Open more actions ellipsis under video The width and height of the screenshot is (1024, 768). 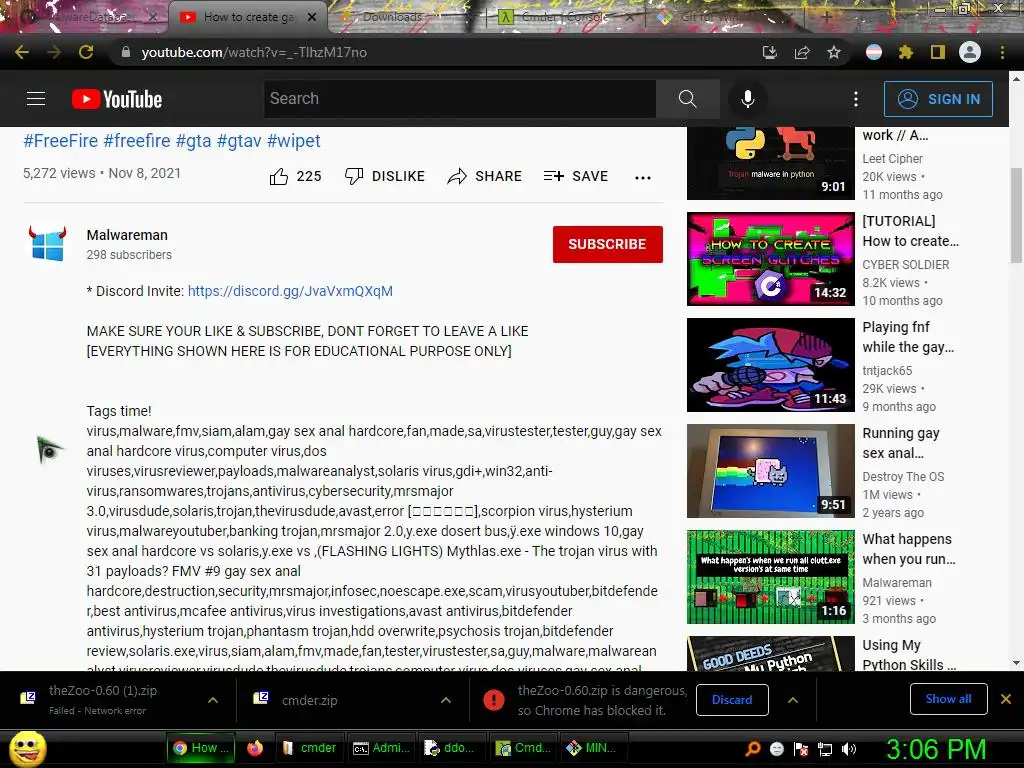[643, 178]
